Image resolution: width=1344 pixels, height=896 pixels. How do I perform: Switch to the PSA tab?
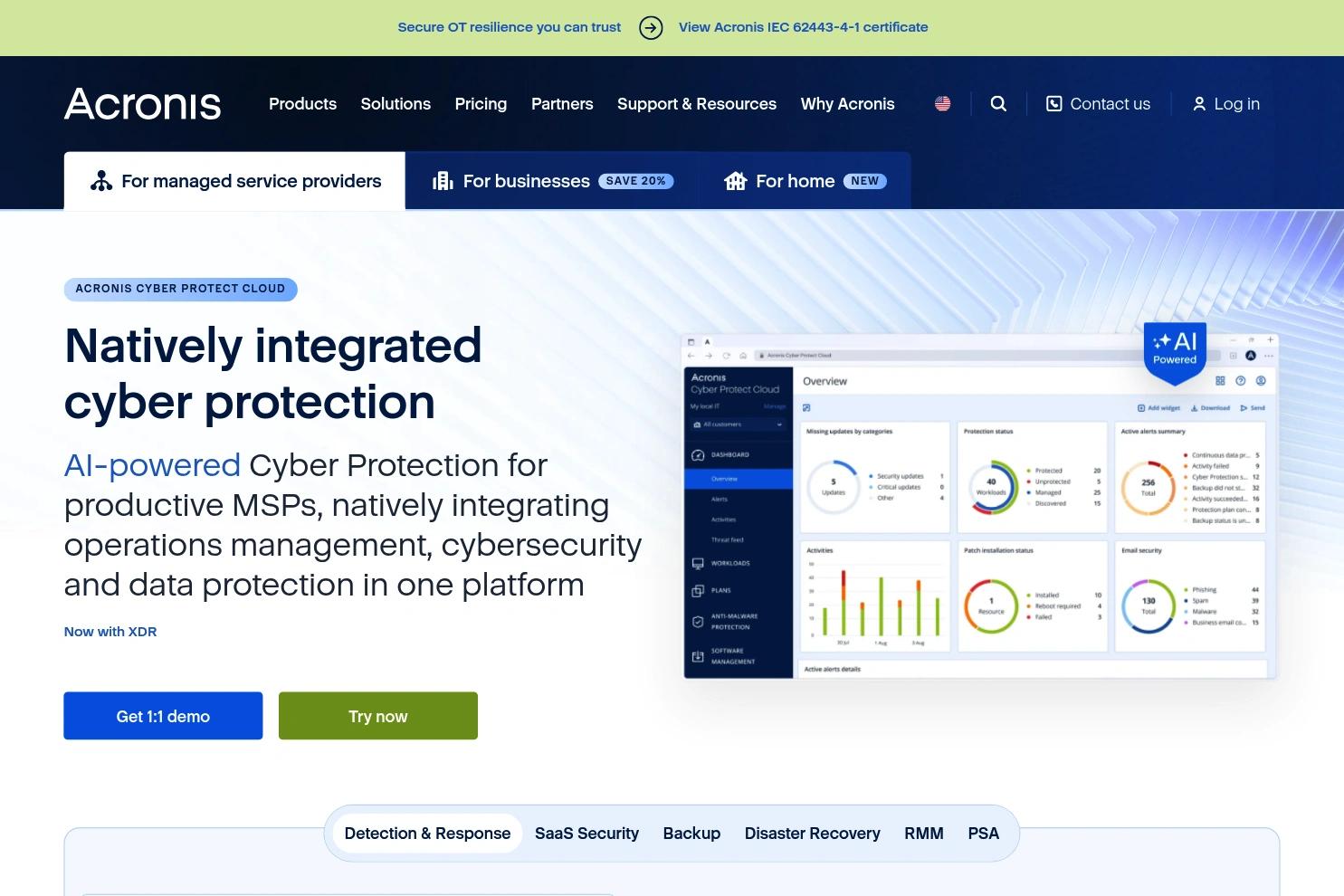984,834
